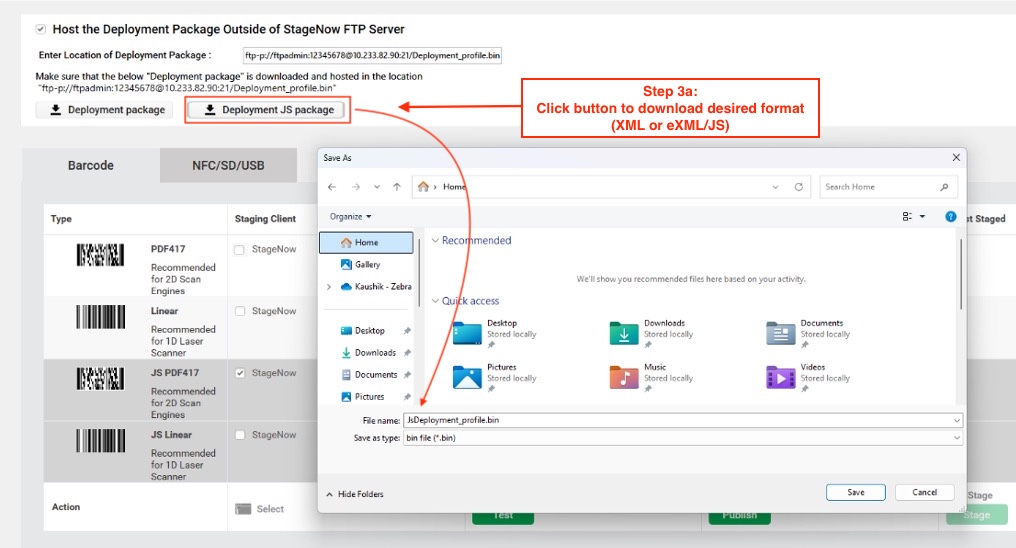Screen dimensions: 1016x548
Task: Click the Hide Folders chevron
Action: coord(330,494)
